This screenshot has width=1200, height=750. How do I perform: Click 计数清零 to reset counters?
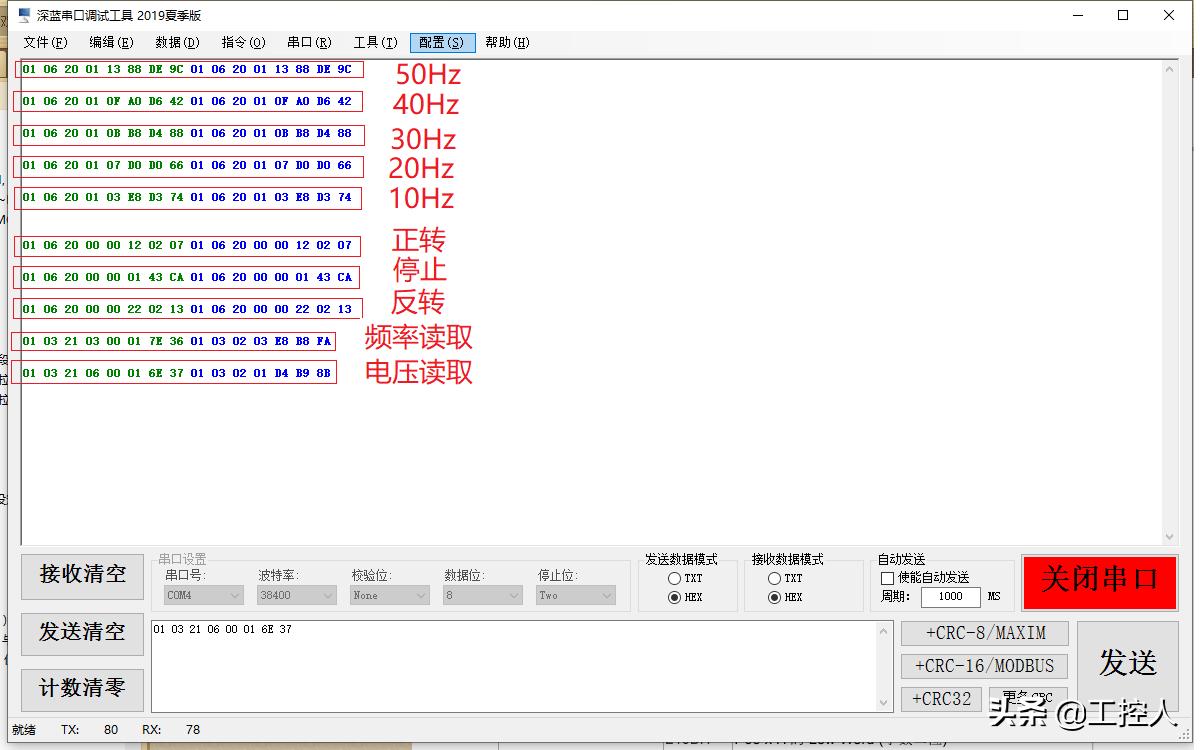coord(82,689)
